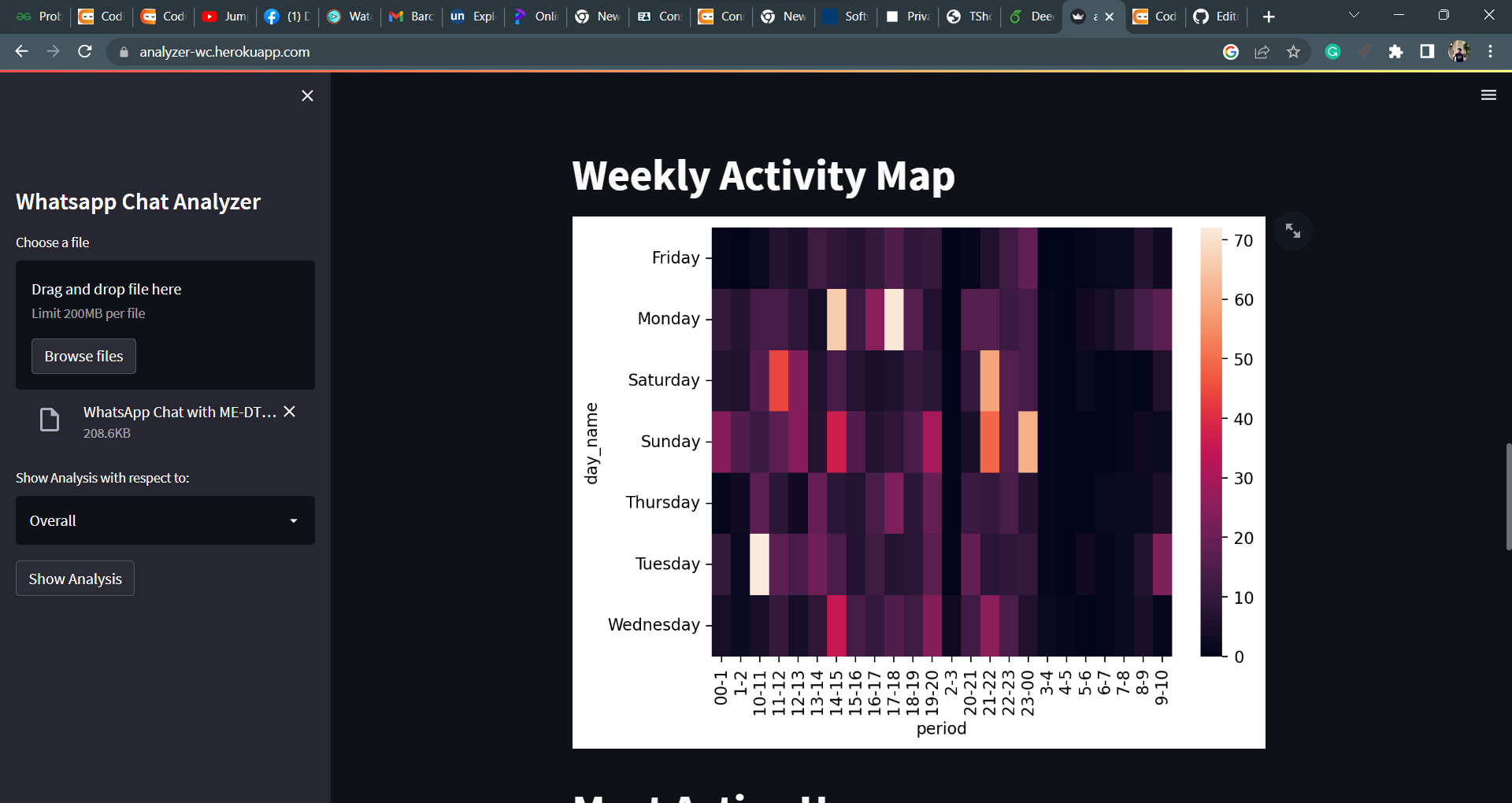Click the Browse files button
Image resolution: width=1512 pixels, height=803 pixels.
(83, 356)
